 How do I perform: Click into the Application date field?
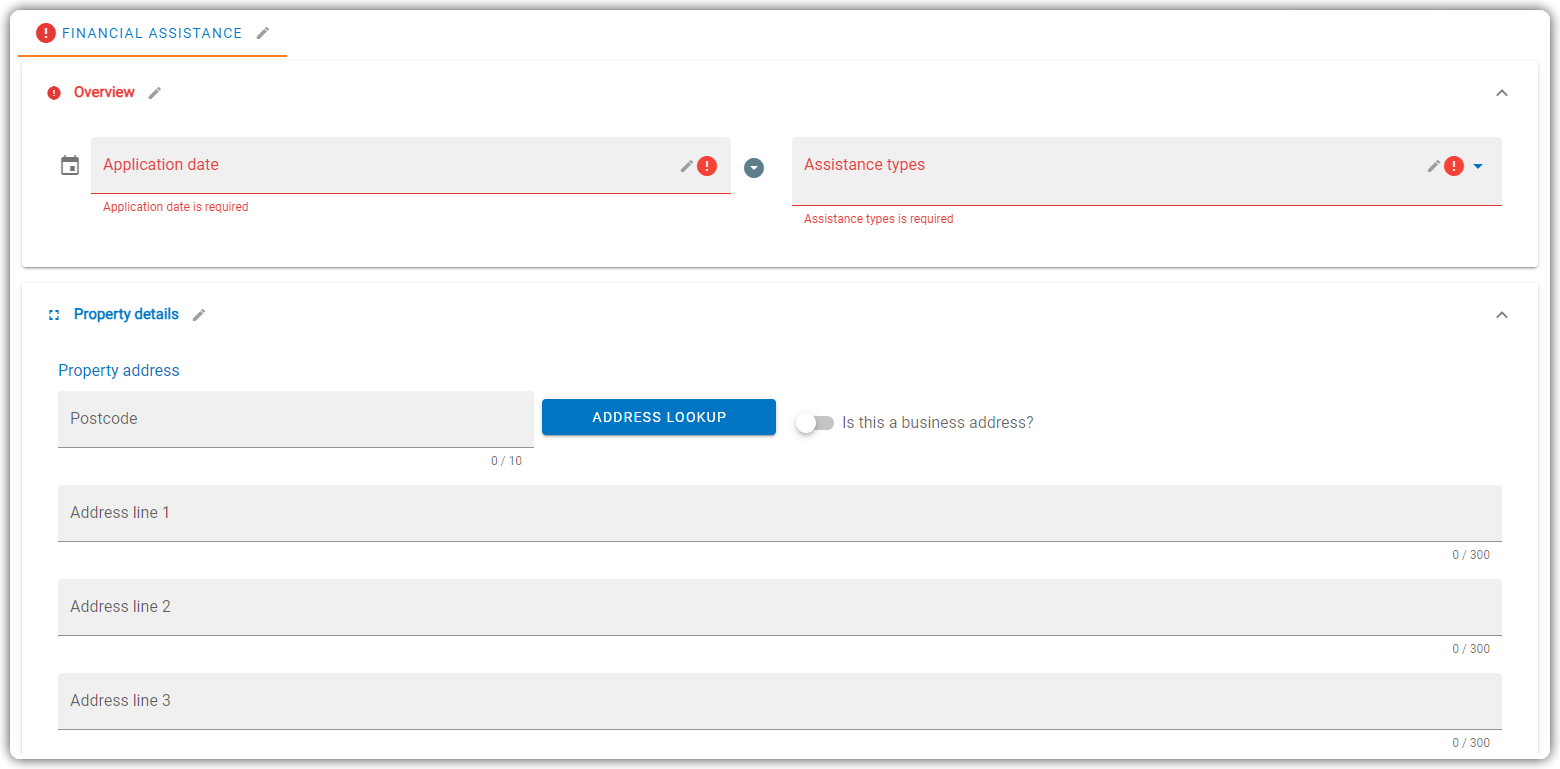(411, 165)
